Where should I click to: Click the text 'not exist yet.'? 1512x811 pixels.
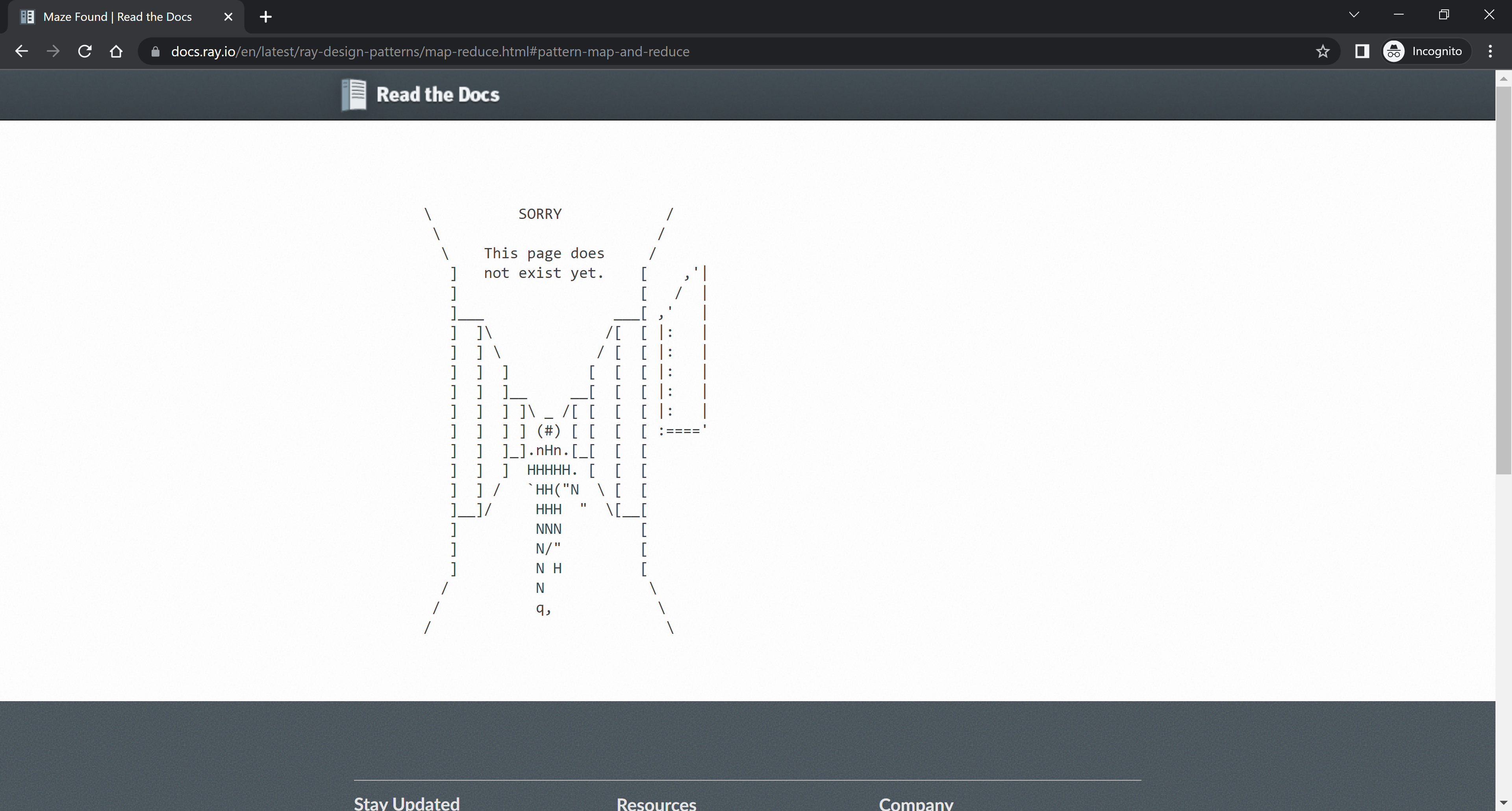pyautogui.click(x=544, y=274)
